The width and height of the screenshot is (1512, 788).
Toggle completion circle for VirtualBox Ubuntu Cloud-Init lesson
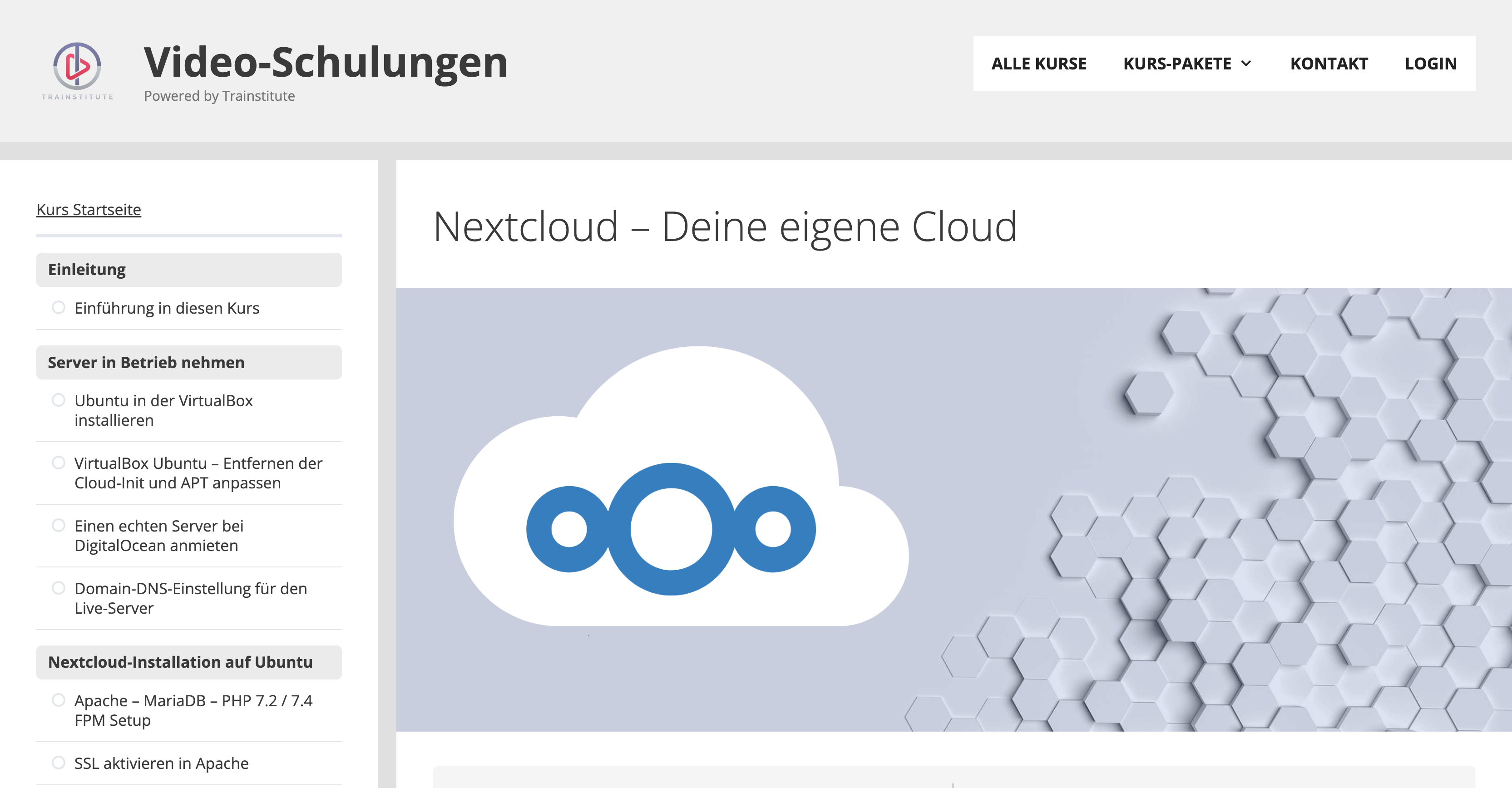58,463
